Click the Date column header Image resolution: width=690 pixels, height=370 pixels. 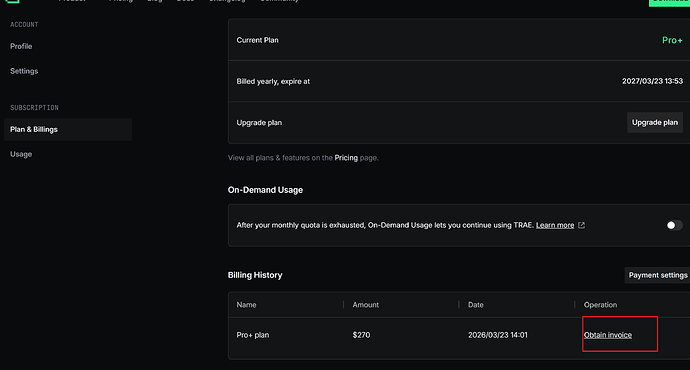tap(476, 304)
